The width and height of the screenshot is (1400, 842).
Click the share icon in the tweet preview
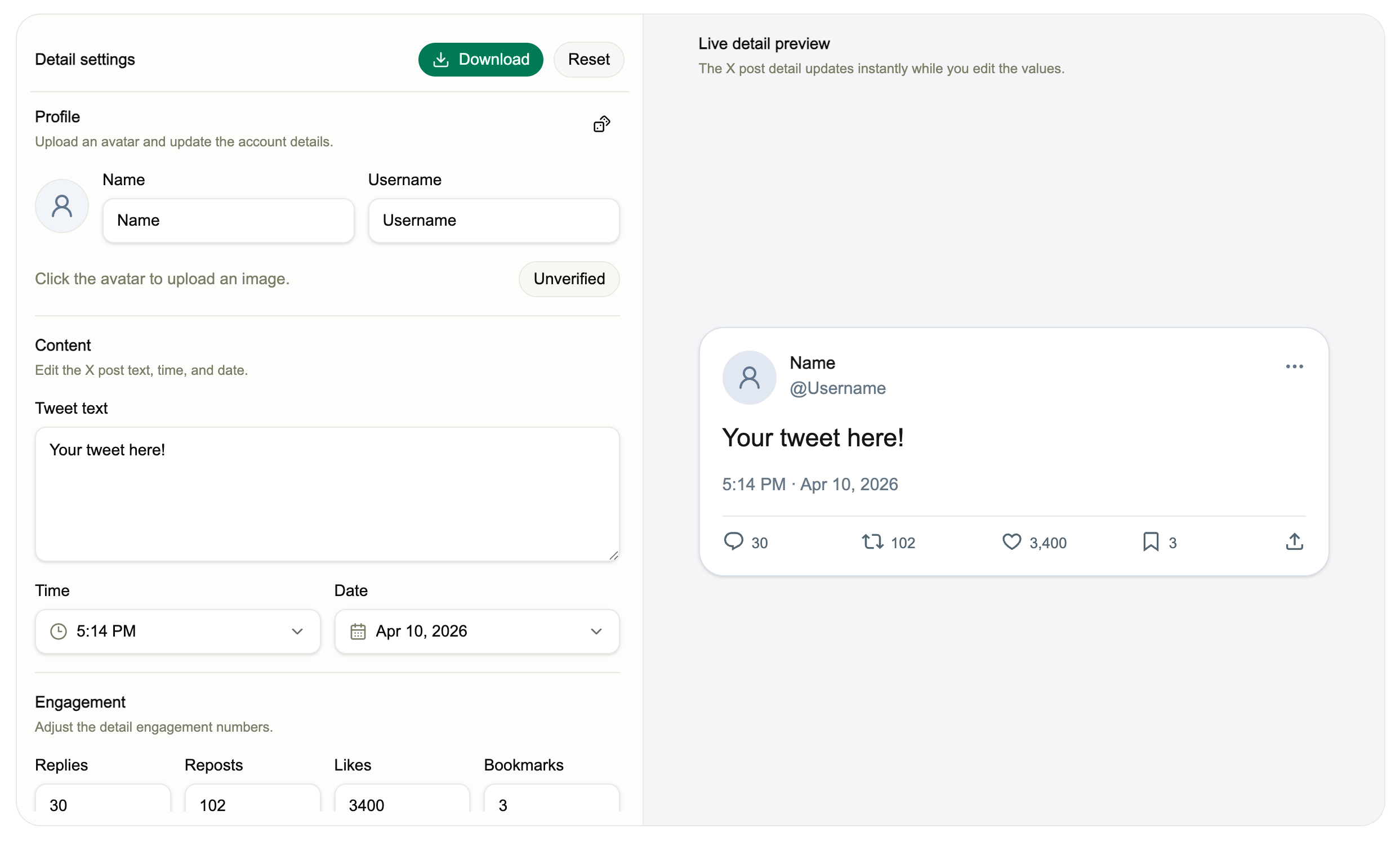[1294, 542]
